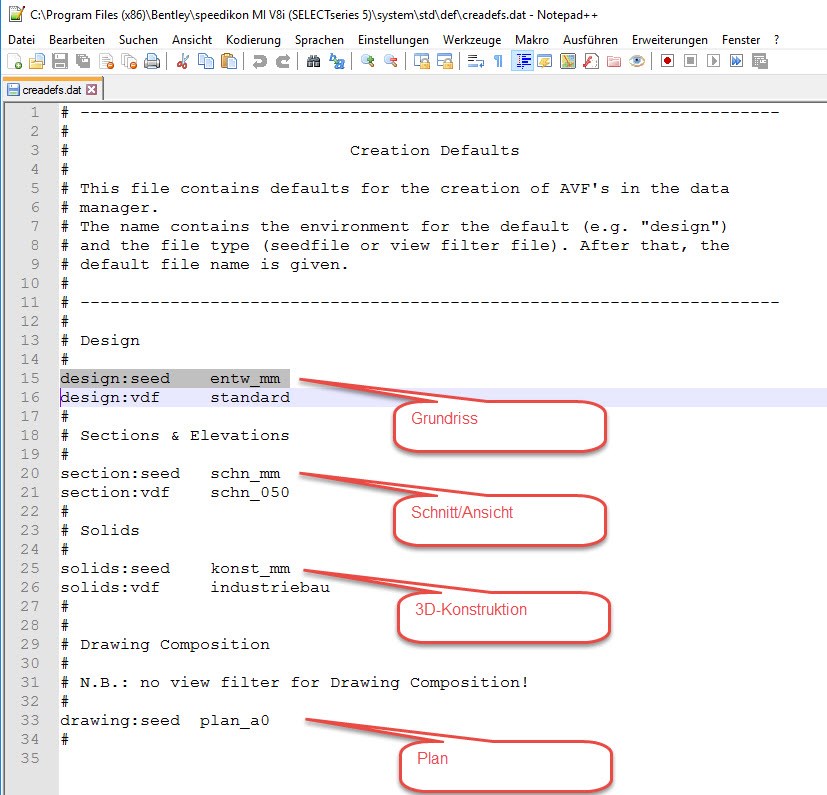Open the Werkzeuge menu
The height and width of the screenshot is (795, 827).
point(472,40)
